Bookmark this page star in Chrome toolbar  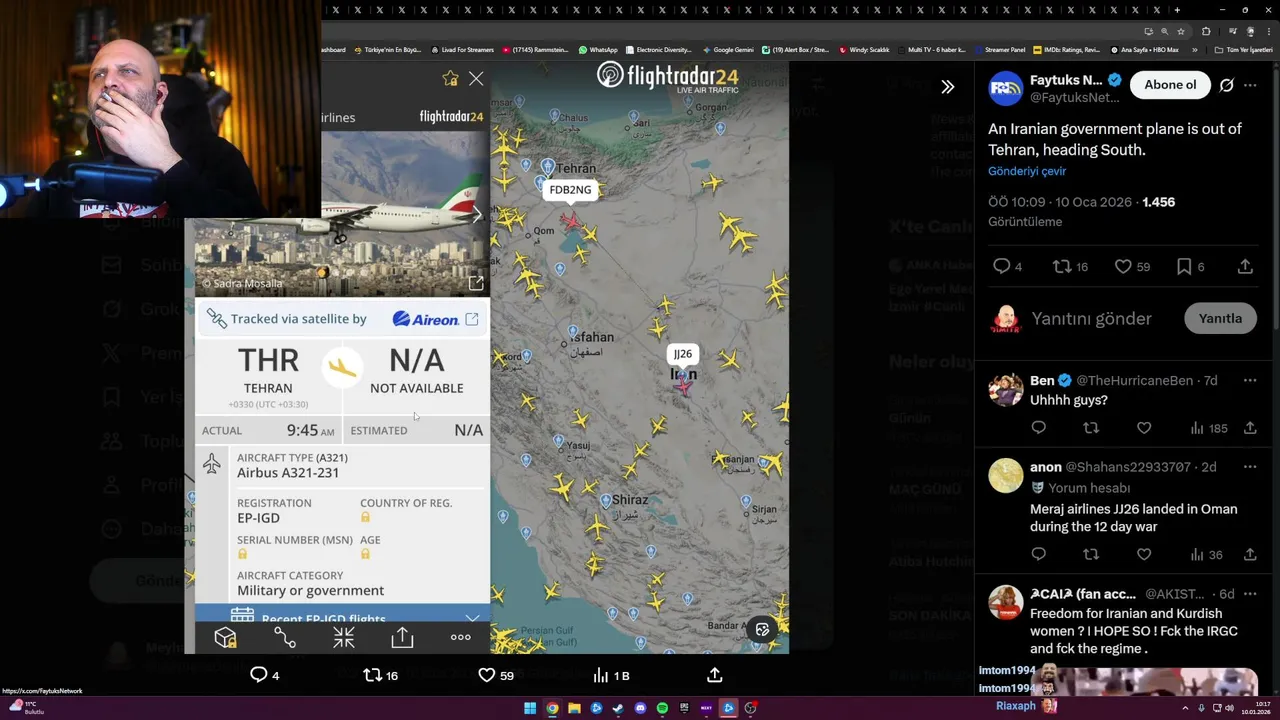point(1181,31)
